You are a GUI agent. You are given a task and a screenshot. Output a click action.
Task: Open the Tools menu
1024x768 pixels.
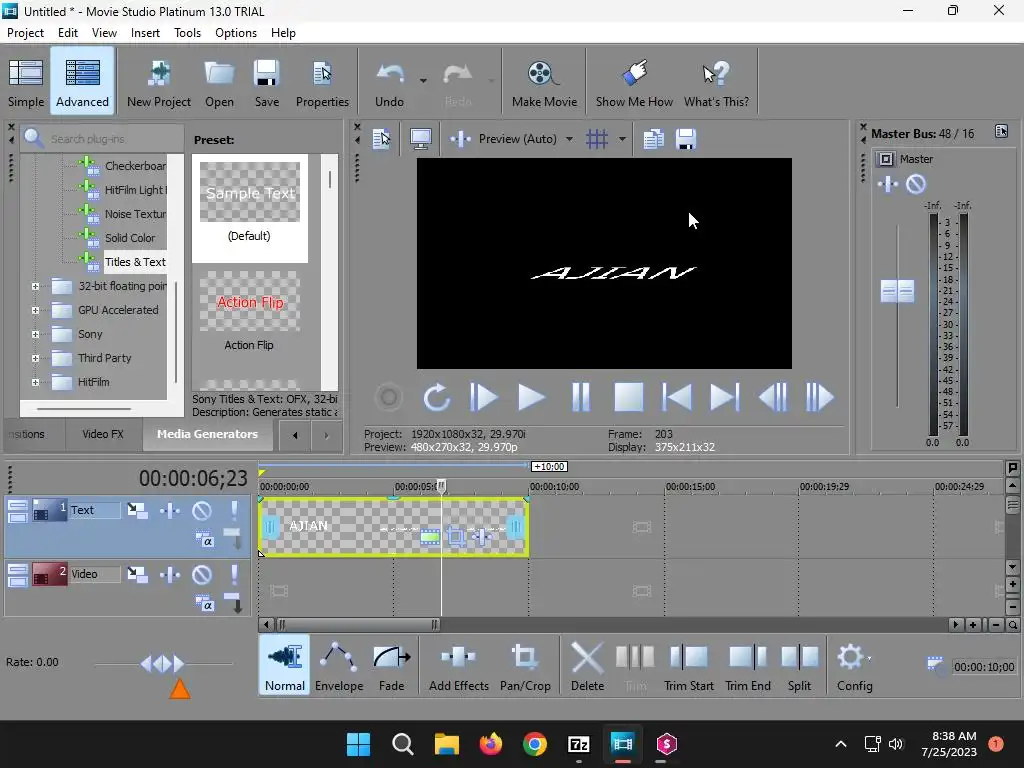187,33
